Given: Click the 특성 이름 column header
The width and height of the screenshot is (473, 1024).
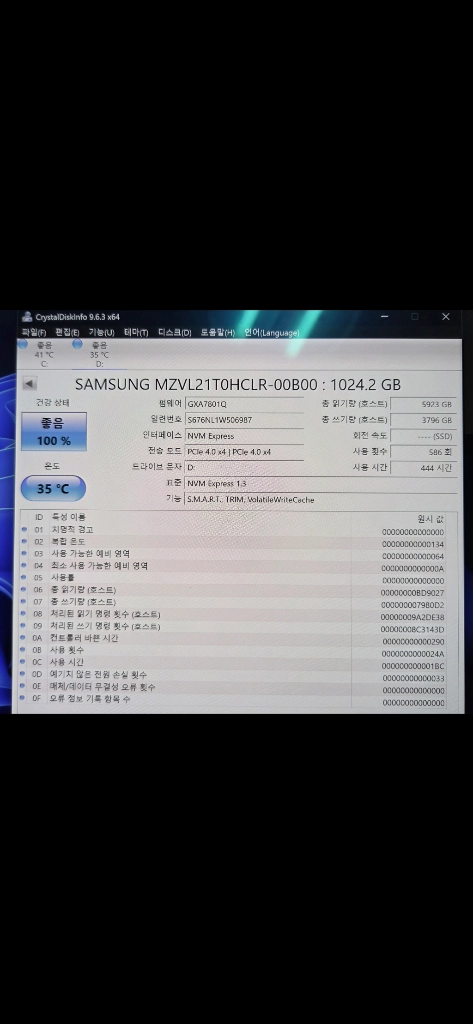Looking at the screenshot, I should tap(69, 517).
